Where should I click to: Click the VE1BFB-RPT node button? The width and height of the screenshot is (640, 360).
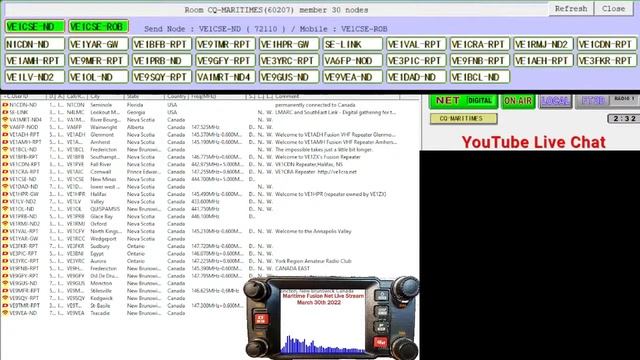[162, 44]
